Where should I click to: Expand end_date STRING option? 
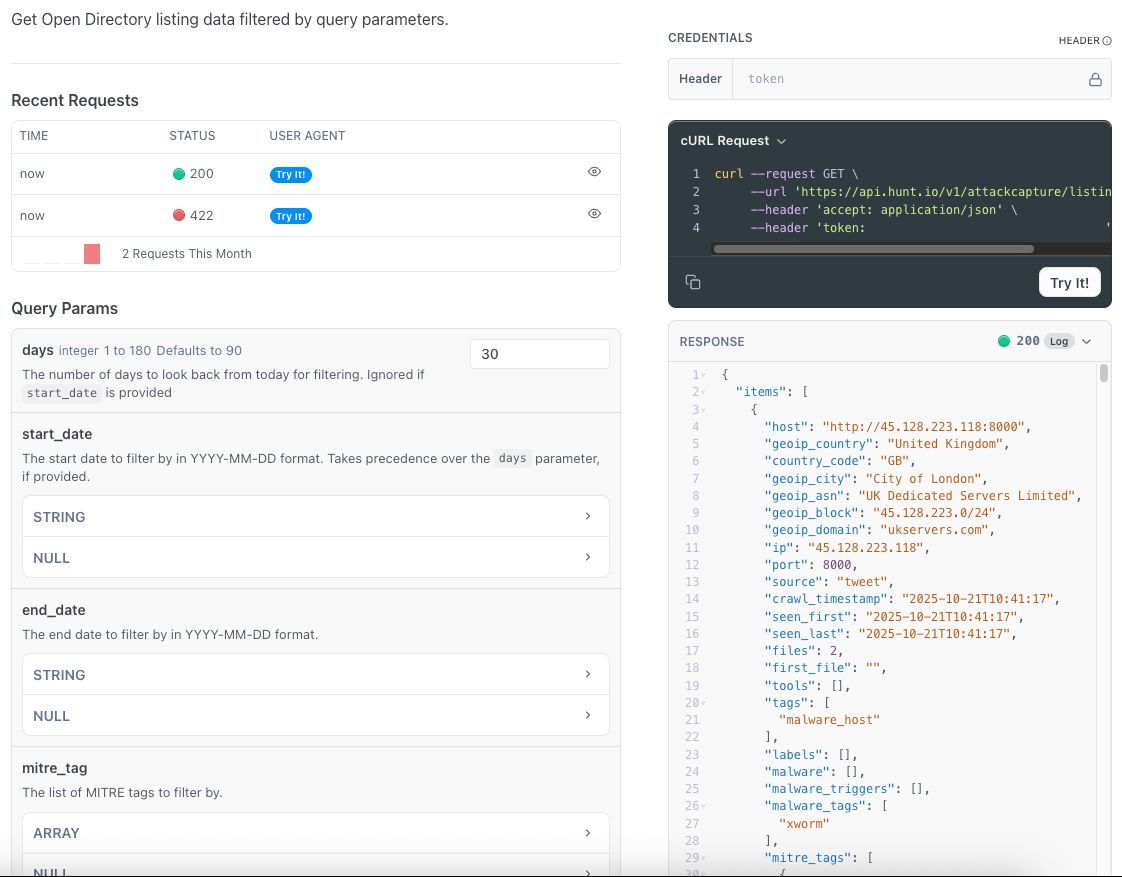[316, 675]
